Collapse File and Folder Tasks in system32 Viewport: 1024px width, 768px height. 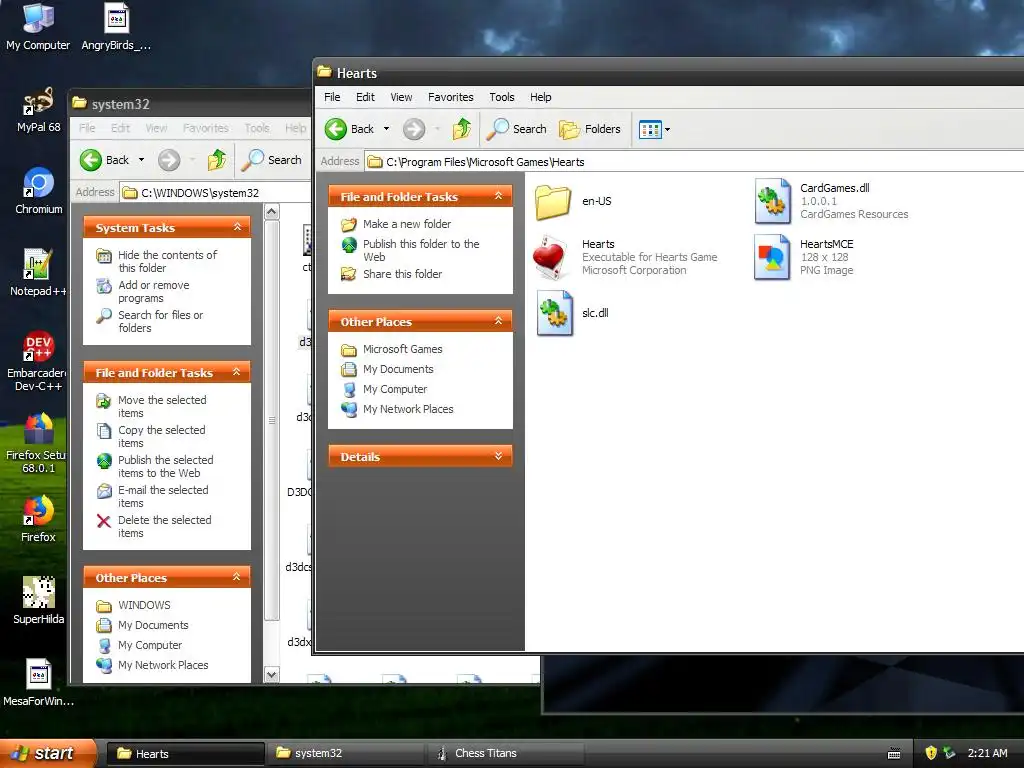pos(236,372)
